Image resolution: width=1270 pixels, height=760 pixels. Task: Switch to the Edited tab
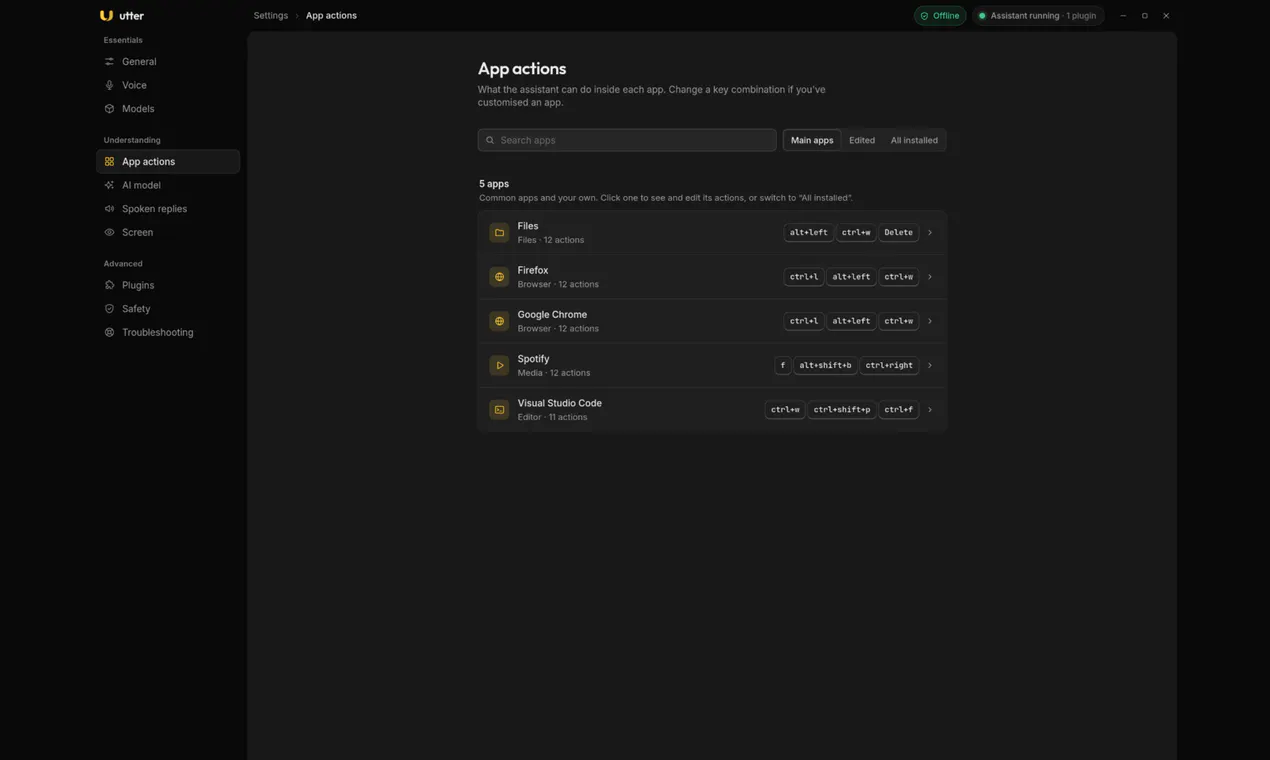[x=862, y=140]
